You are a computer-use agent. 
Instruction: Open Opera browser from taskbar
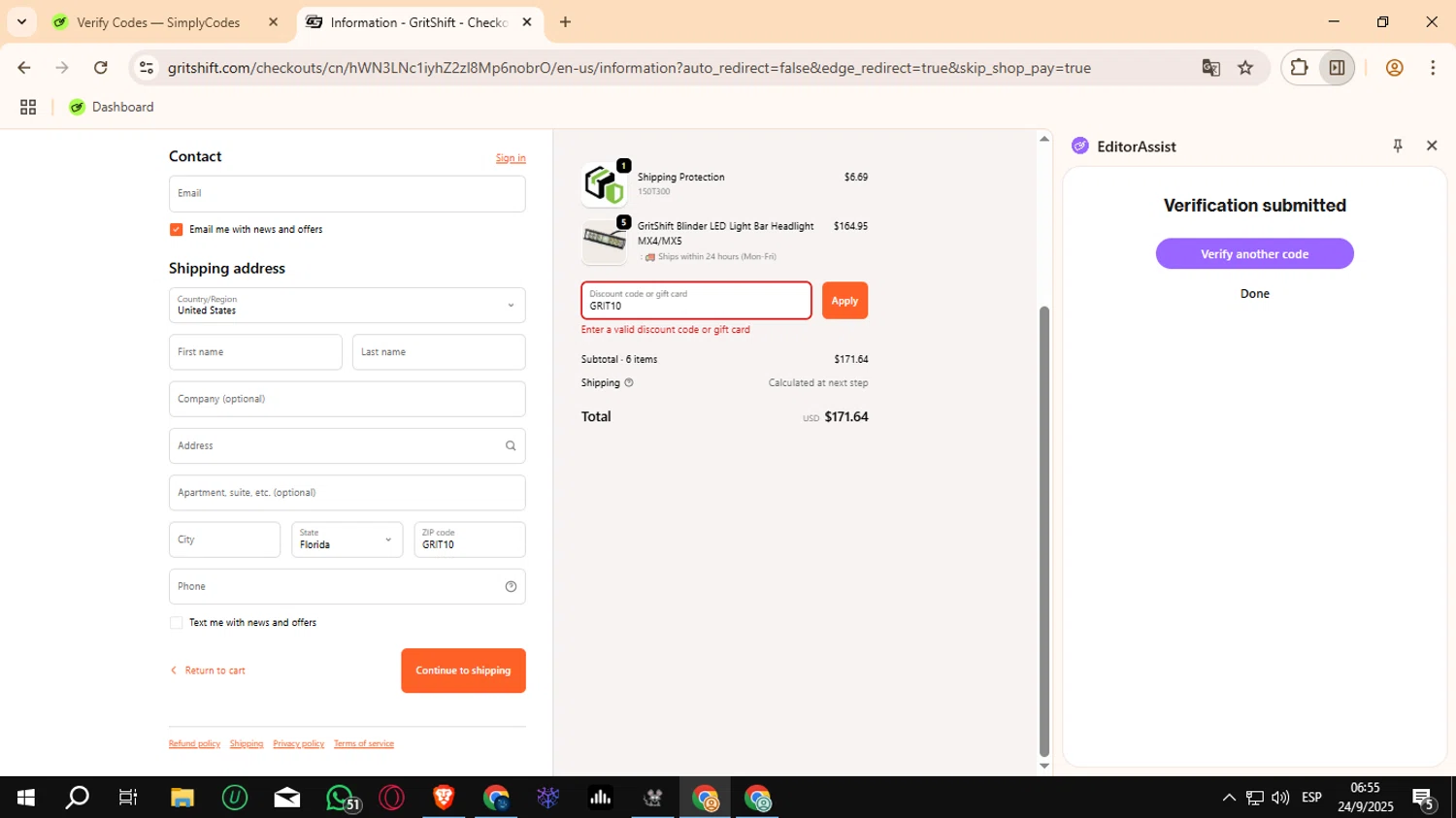pos(392,798)
